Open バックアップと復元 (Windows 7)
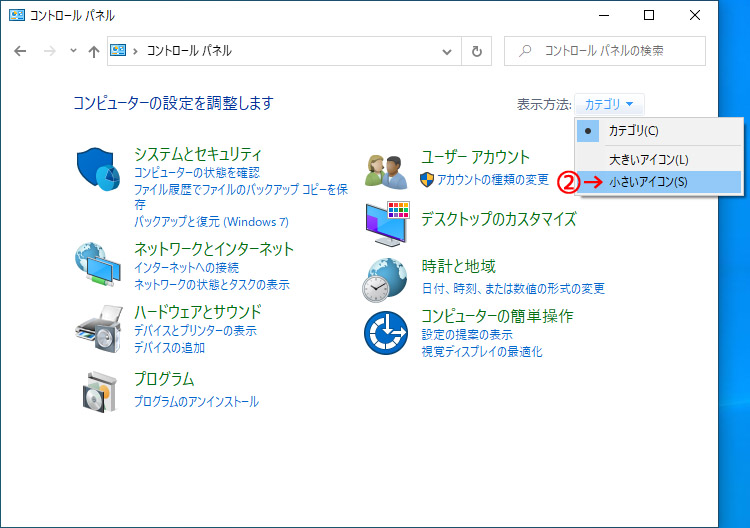750x528 pixels. pos(211,221)
